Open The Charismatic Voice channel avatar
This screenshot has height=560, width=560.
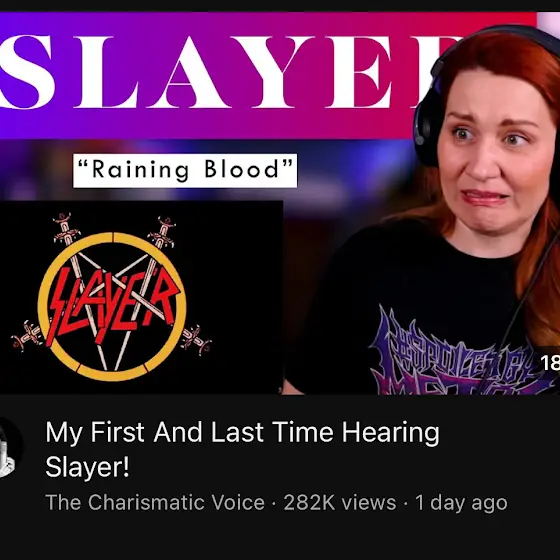[10, 447]
